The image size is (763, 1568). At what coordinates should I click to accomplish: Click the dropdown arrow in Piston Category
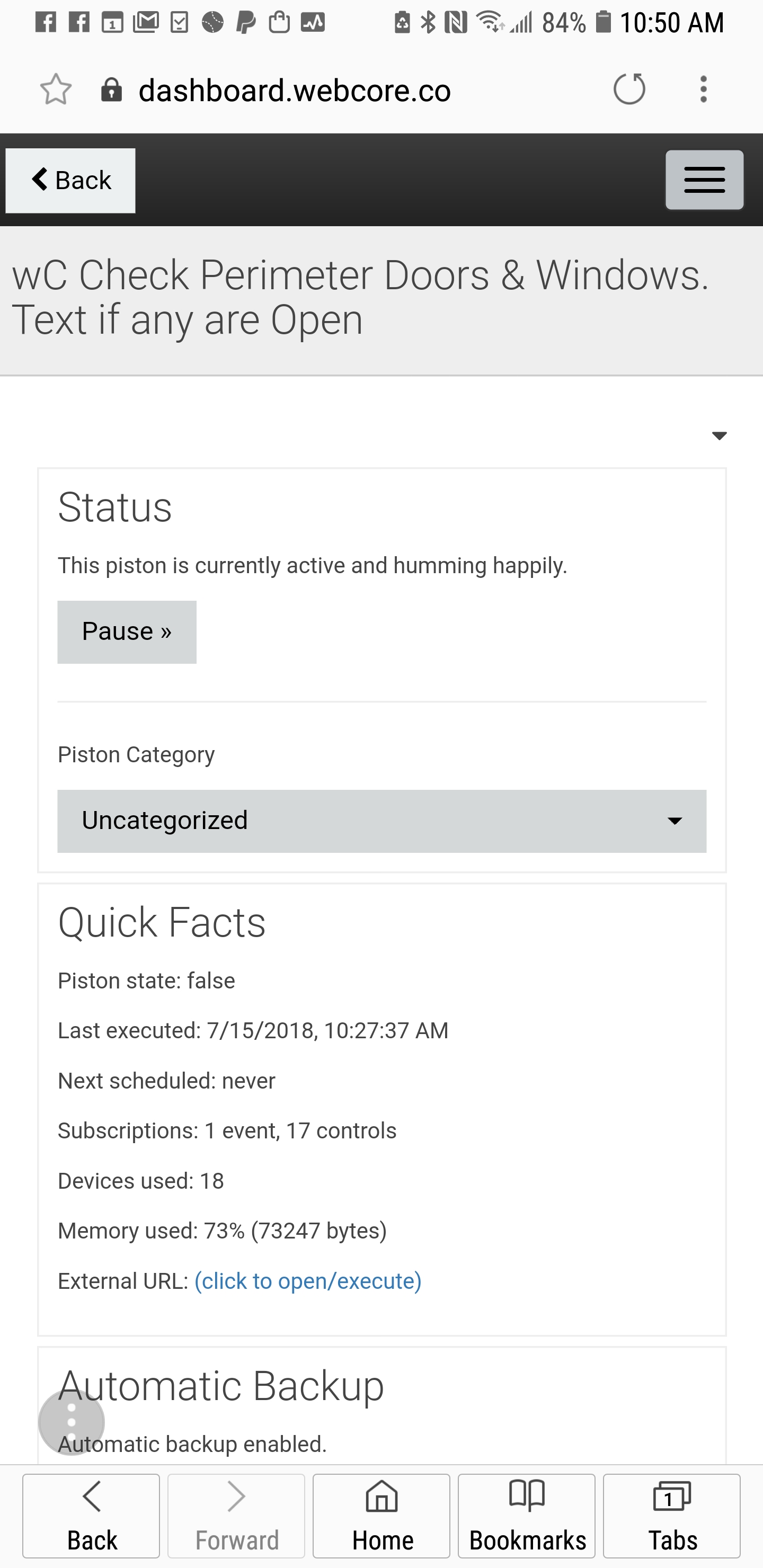[674, 821]
